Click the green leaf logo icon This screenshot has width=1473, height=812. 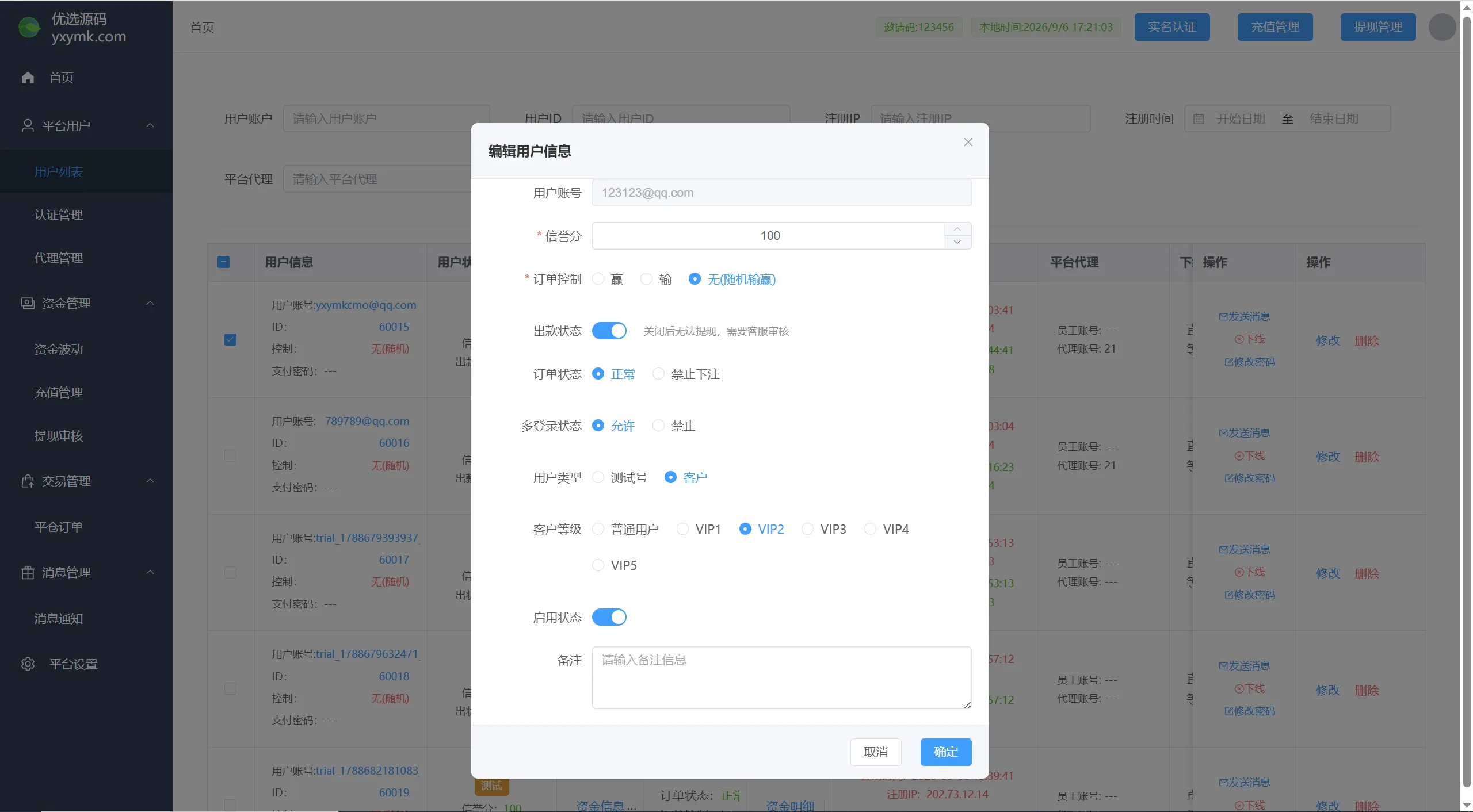click(29, 27)
